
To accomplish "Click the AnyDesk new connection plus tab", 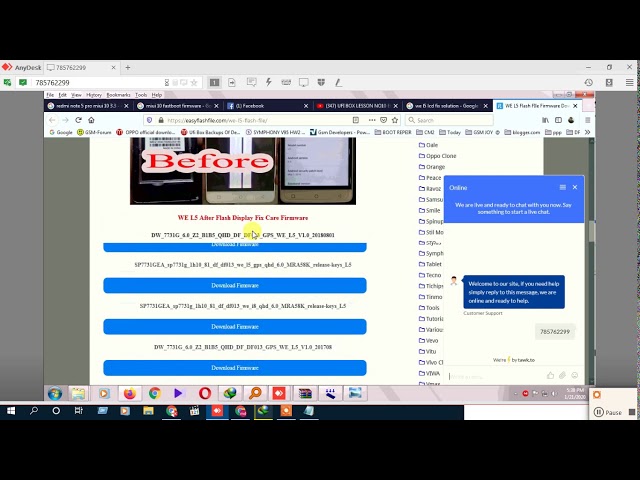I will (128, 67).
